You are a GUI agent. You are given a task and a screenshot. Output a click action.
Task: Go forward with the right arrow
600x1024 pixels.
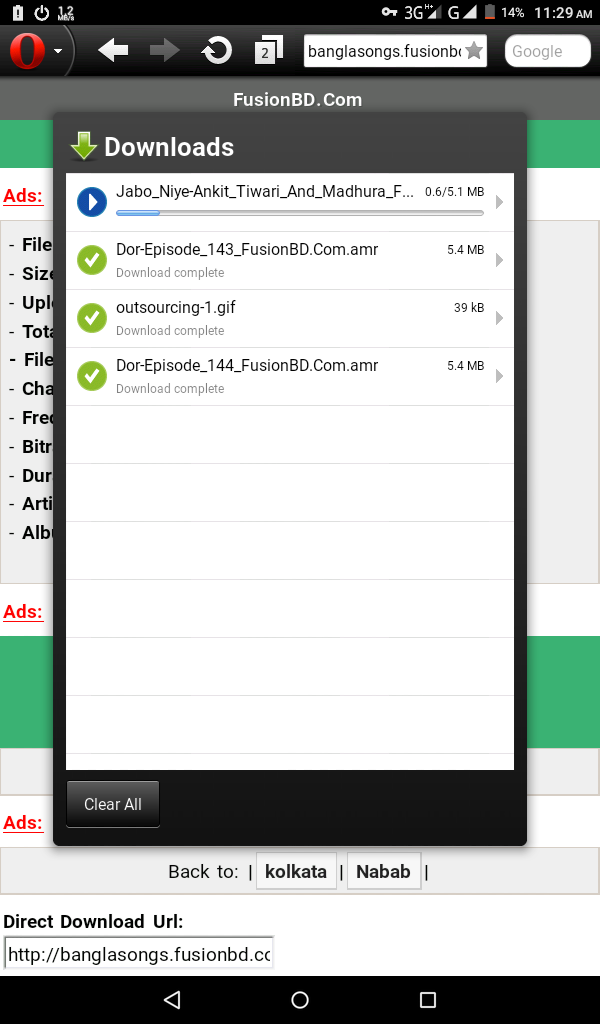click(x=165, y=51)
